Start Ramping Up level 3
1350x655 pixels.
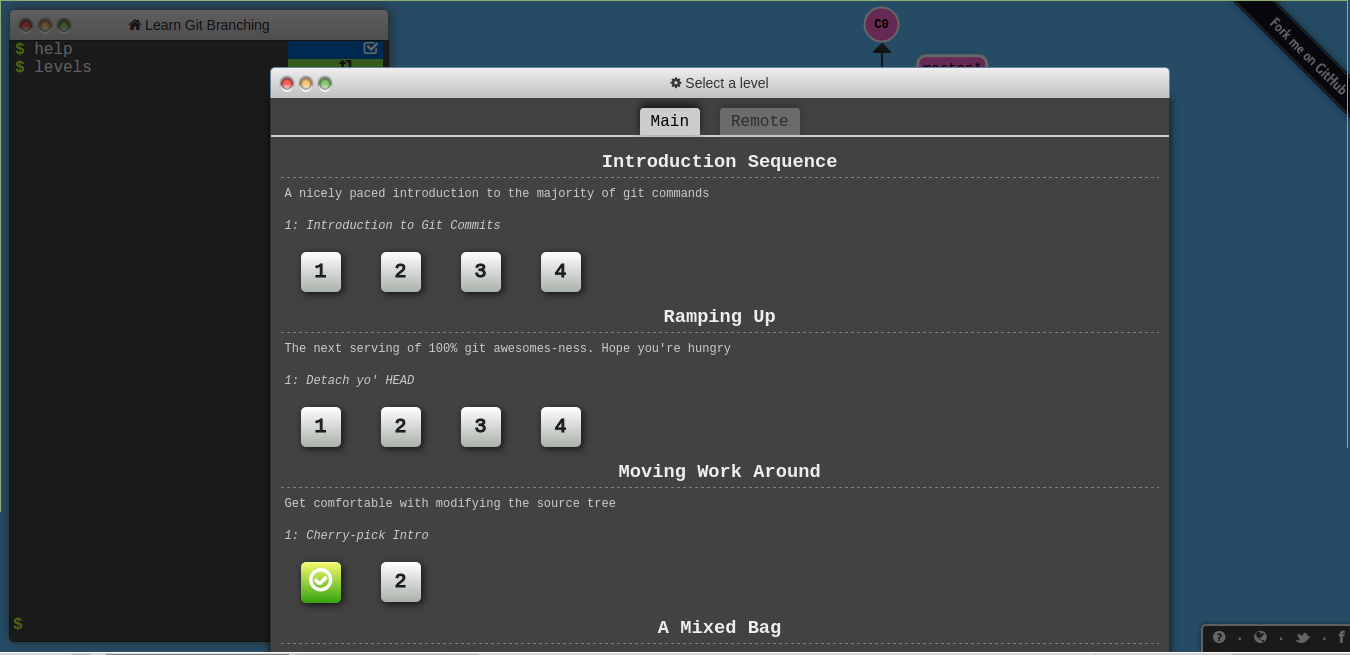(480, 426)
